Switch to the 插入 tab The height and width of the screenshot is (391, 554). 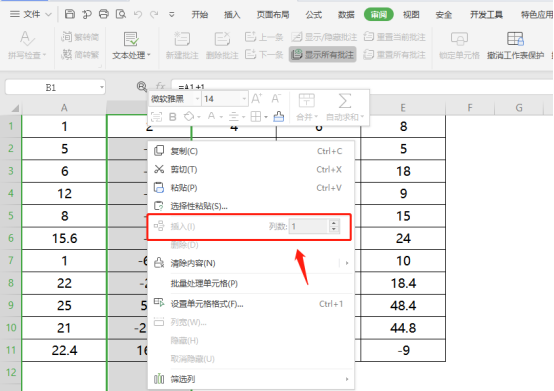(232, 14)
